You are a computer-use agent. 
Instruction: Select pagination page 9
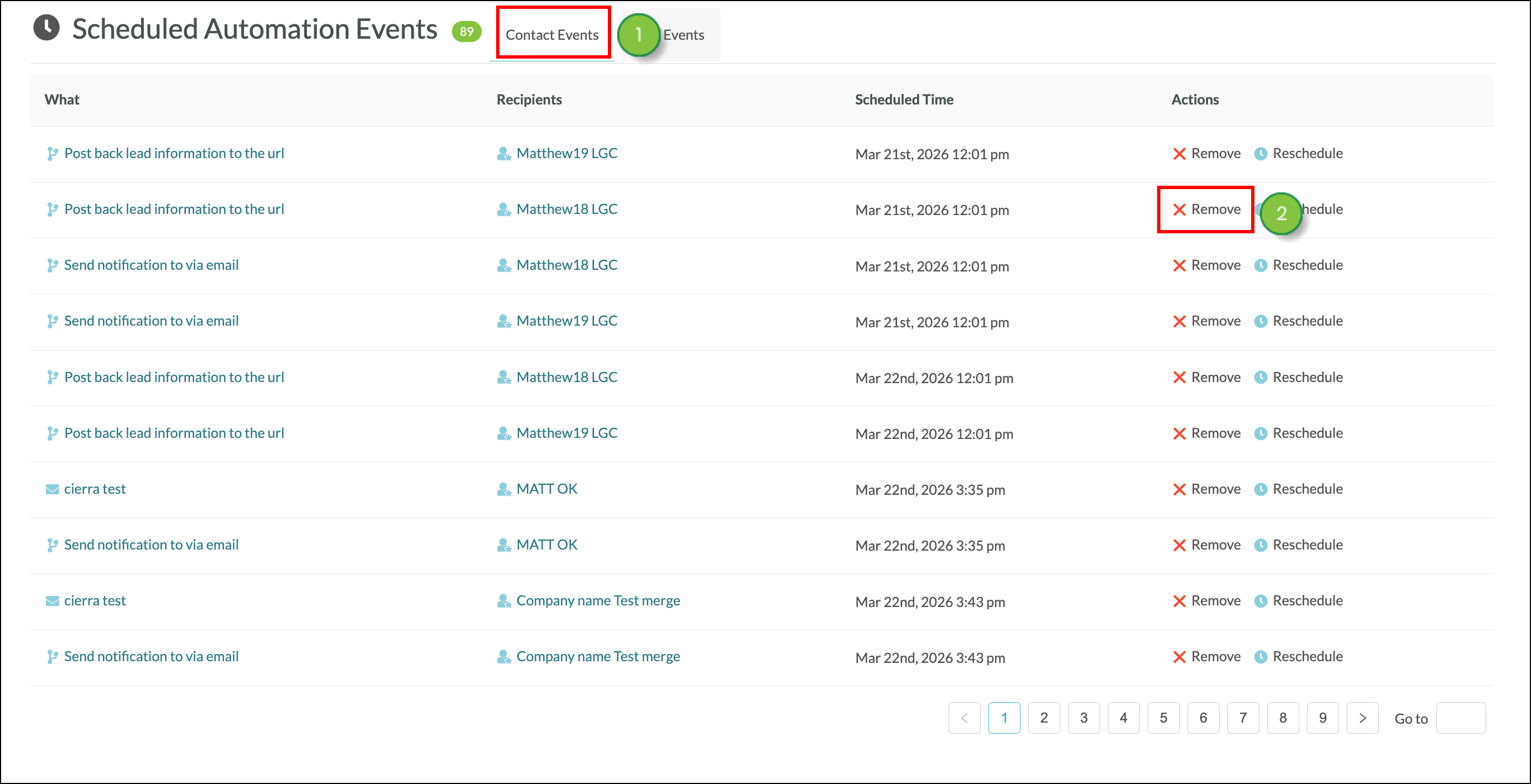pyautogui.click(x=1322, y=718)
